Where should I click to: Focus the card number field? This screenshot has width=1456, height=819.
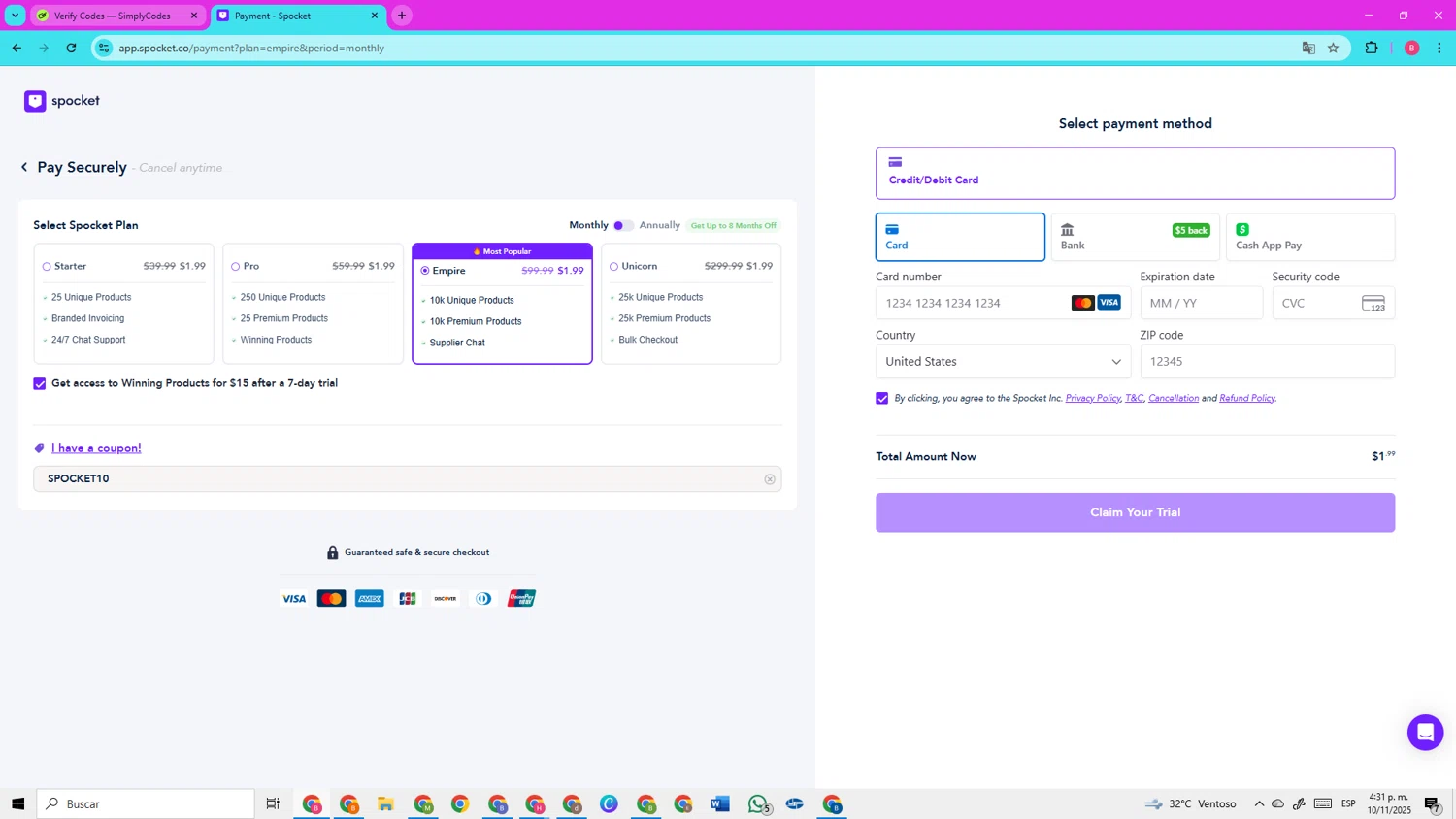pyautogui.click(x=1003, y=304)
